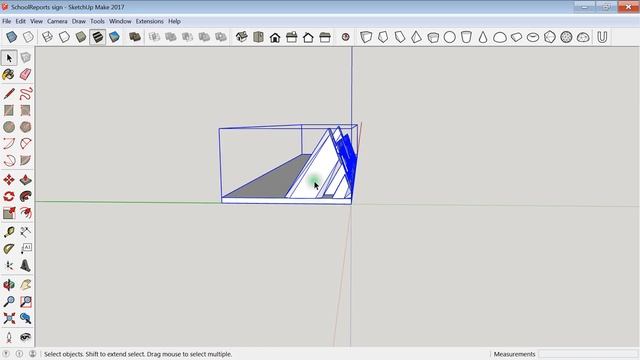Open the Camera menu
Viewport: 640px width, 360px height.
[57, 21]
